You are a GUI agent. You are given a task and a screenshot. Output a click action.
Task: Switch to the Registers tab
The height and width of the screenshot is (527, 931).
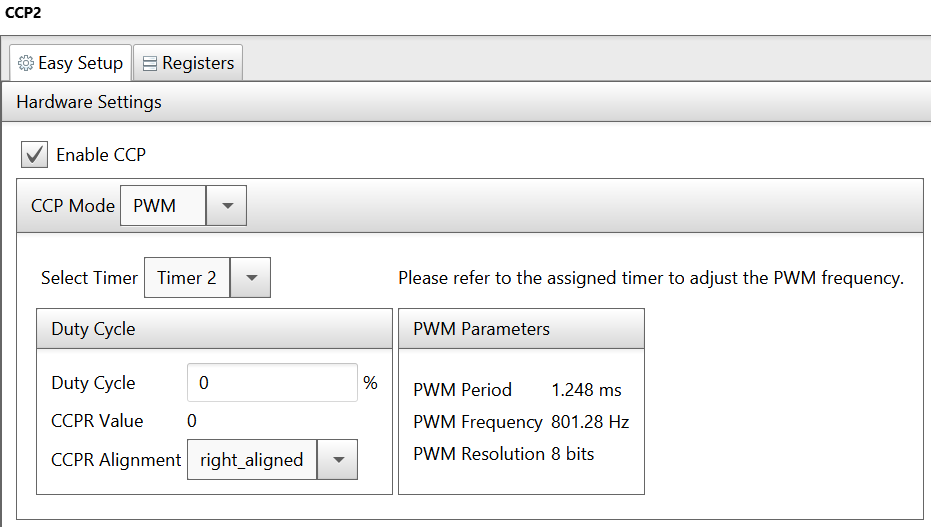188,63
